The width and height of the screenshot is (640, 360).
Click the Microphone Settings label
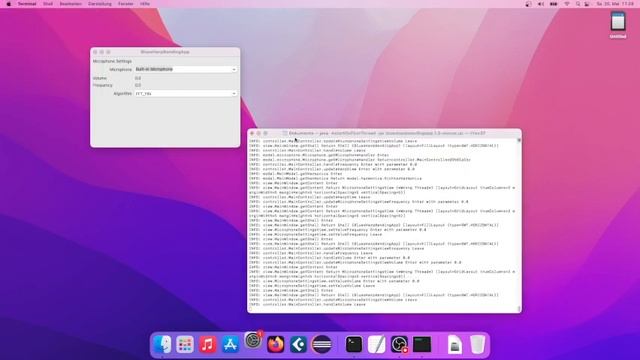pos(112,61)
